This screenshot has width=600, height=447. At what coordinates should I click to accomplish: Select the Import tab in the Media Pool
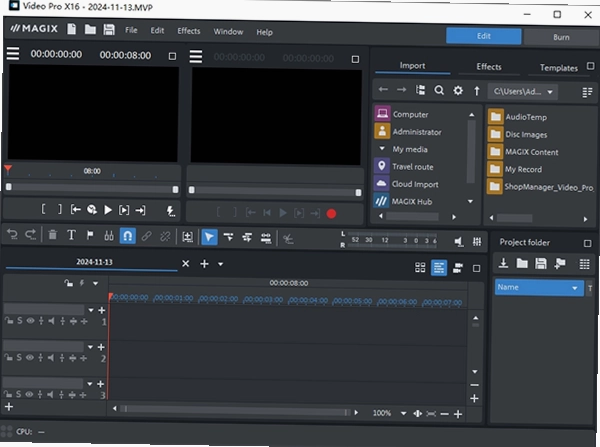coord(412,65)
